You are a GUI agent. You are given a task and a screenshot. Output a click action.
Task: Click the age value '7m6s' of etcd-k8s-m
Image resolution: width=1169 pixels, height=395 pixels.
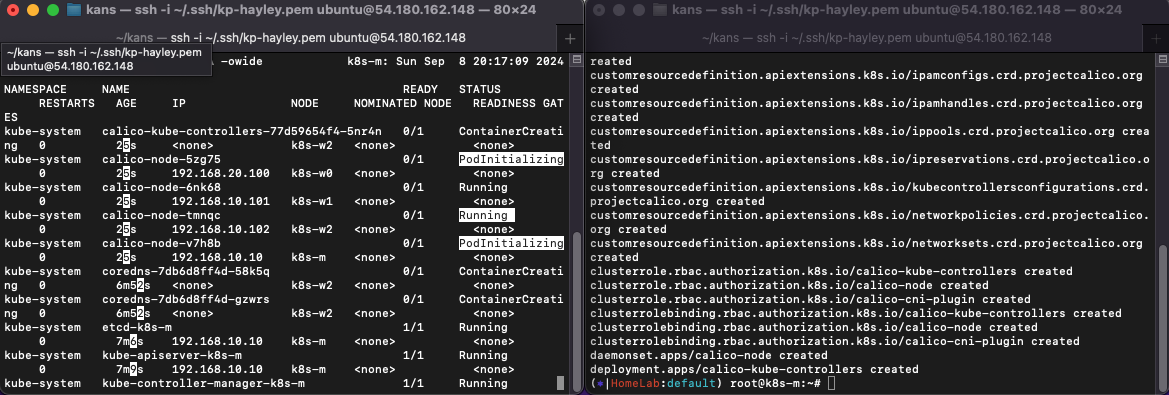(130, 341)
